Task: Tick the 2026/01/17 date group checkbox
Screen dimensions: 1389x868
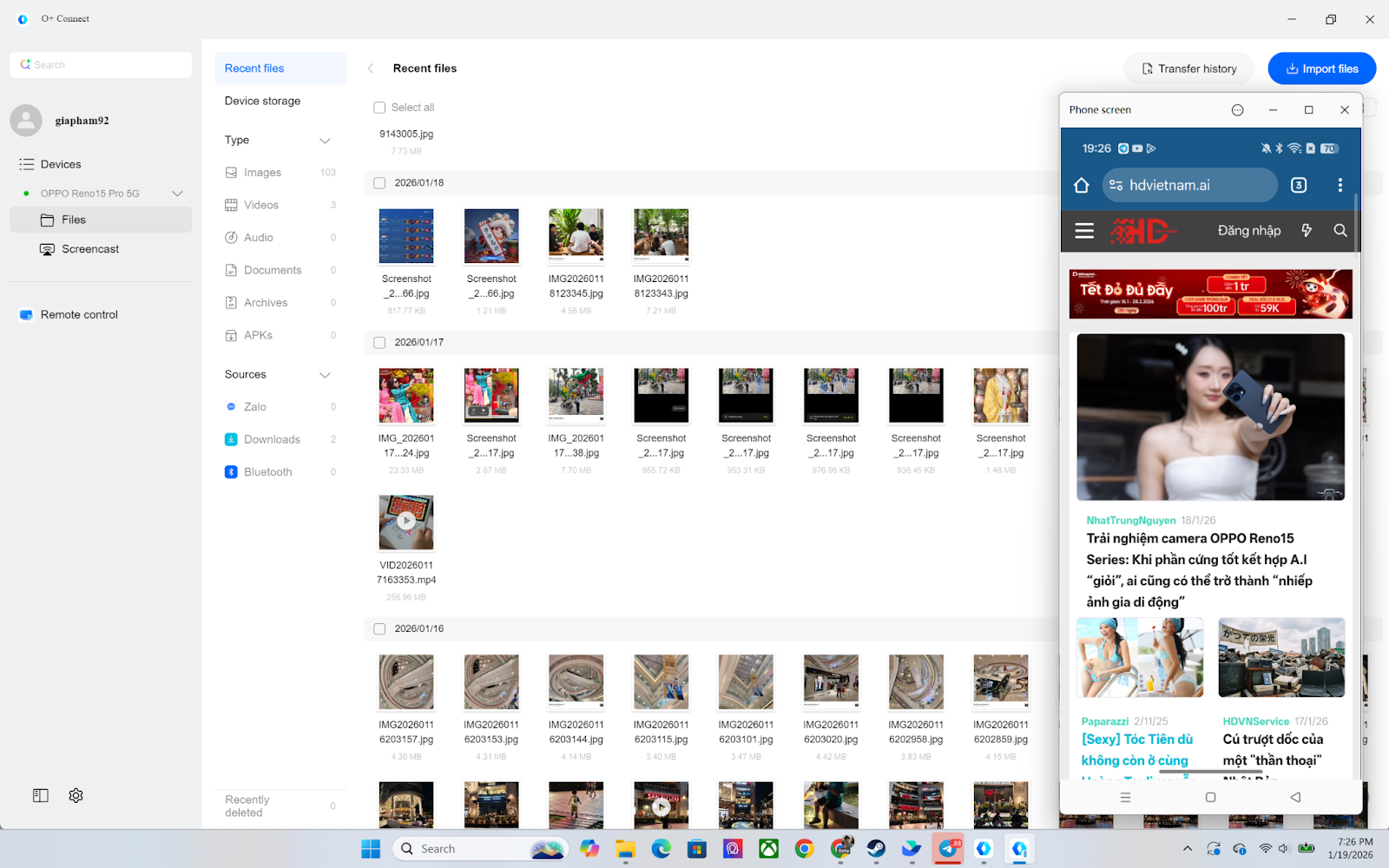Action: (x=379, y=343)
